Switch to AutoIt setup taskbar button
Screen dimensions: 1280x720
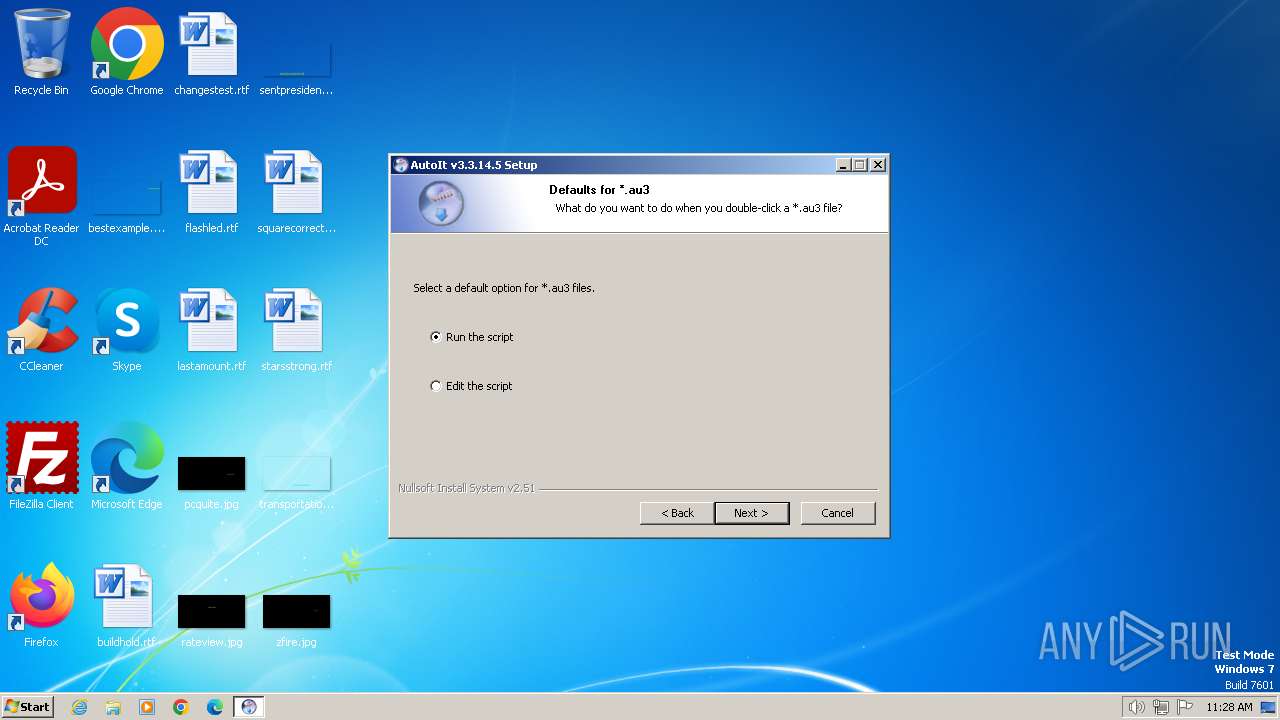[x=249, y=707]
